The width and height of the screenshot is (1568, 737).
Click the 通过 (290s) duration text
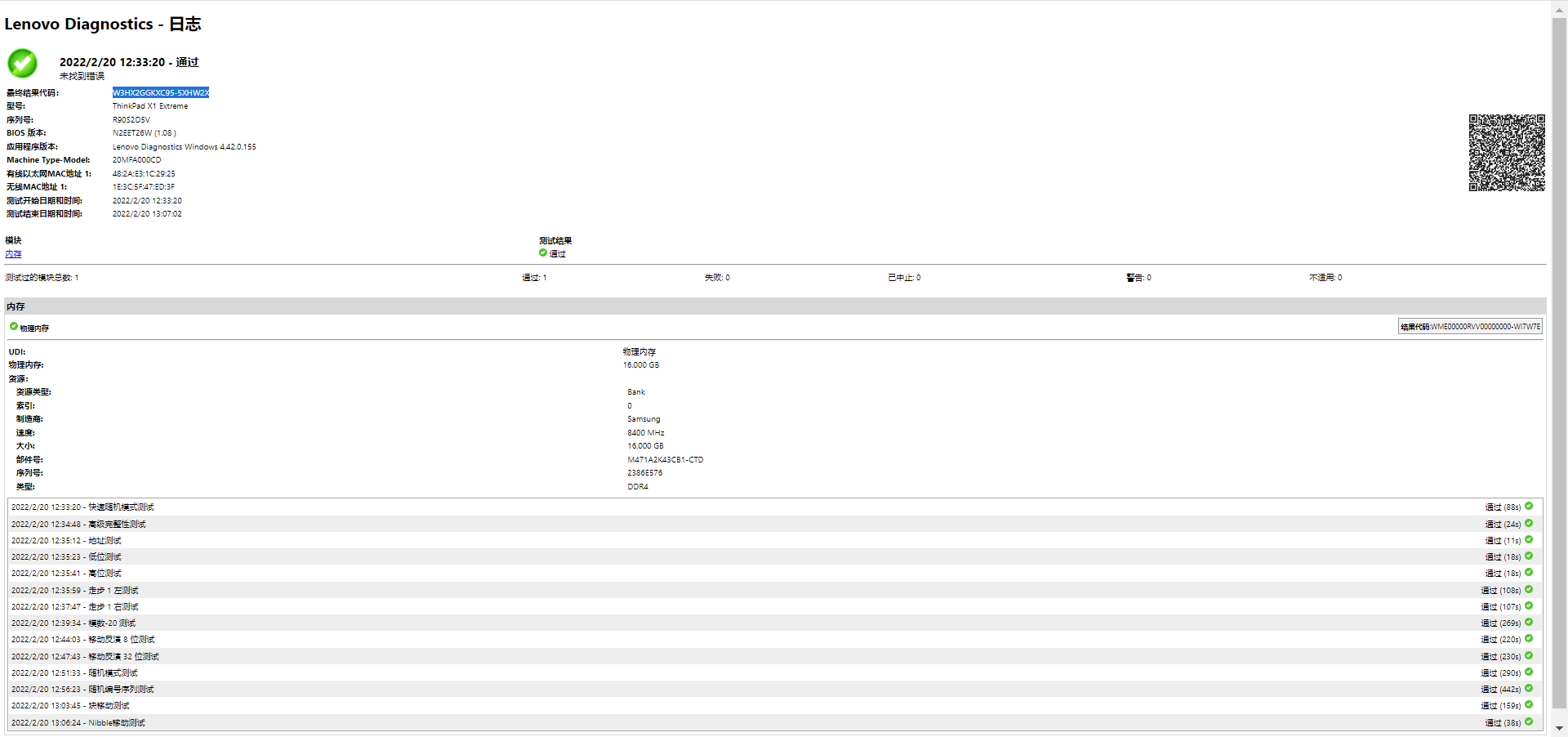click(x=1501, y=673)
